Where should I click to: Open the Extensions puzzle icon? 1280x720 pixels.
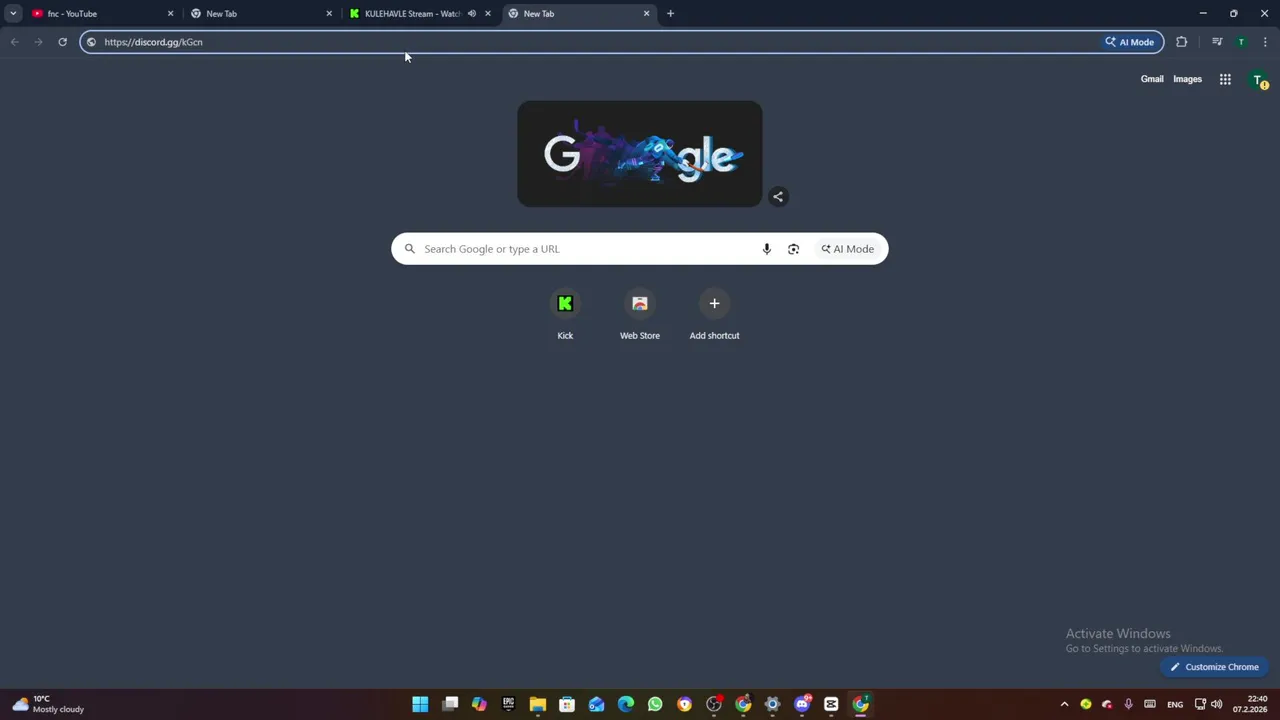click(x=1182, y=42)
